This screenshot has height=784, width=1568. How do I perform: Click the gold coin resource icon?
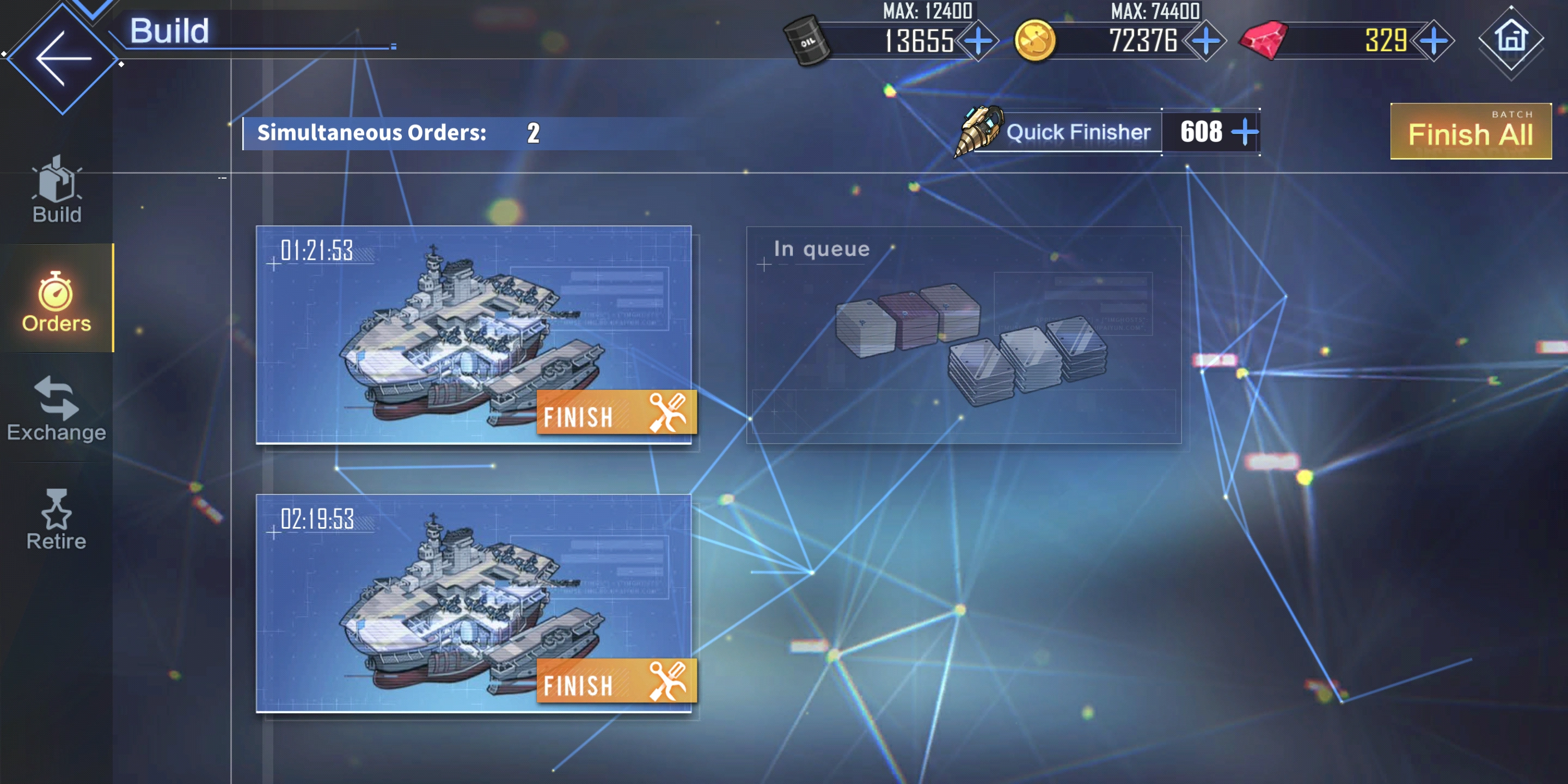coord(1035,41)
